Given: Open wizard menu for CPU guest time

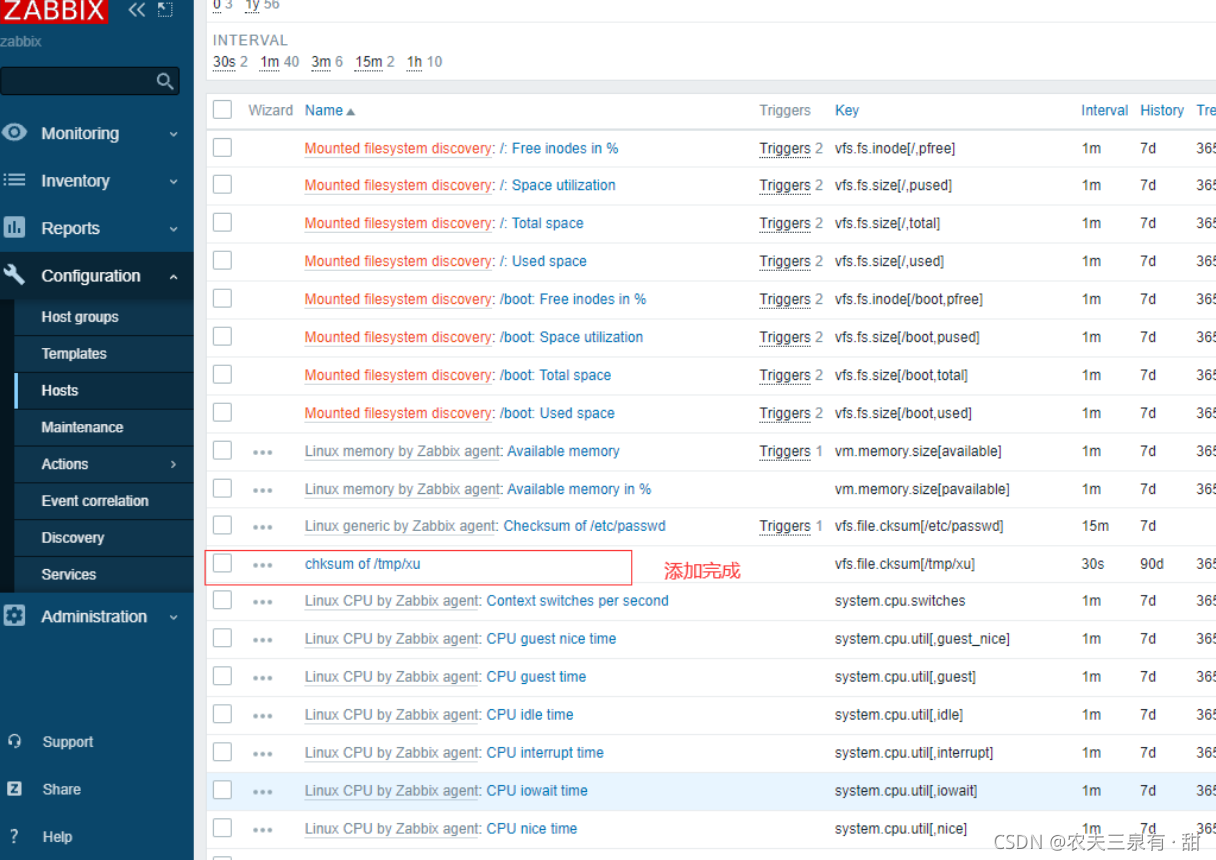Looking at the screenshot, I should pos(263,678).
